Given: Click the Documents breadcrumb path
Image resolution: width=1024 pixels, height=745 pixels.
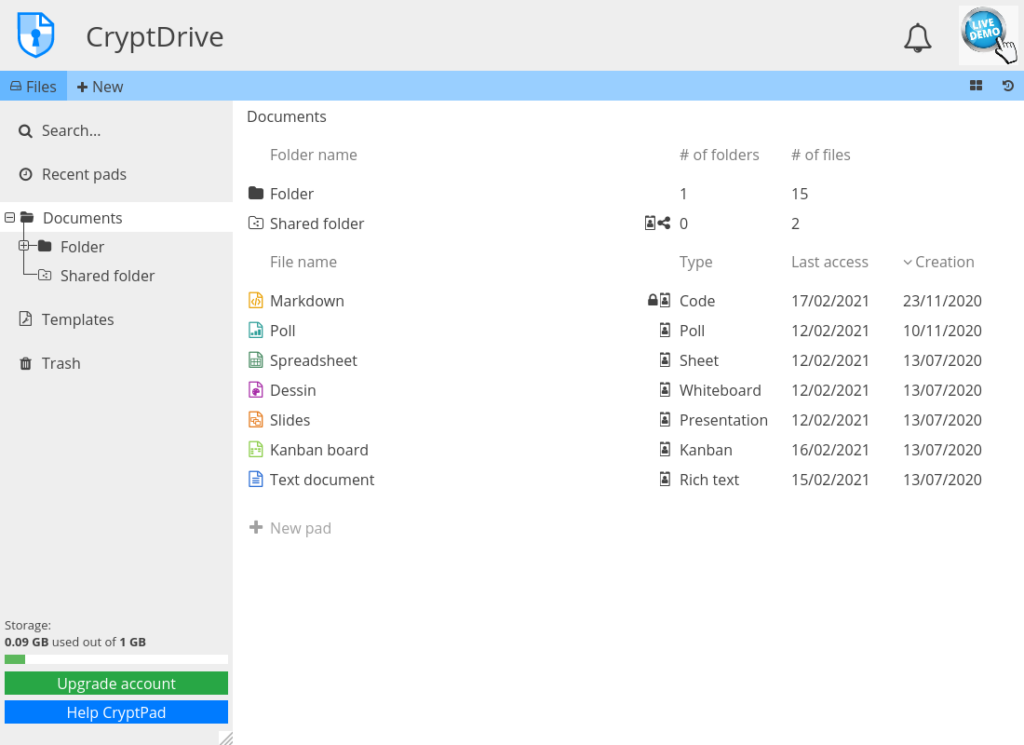Looking at the screenshot, I should (x=286, y=116).
